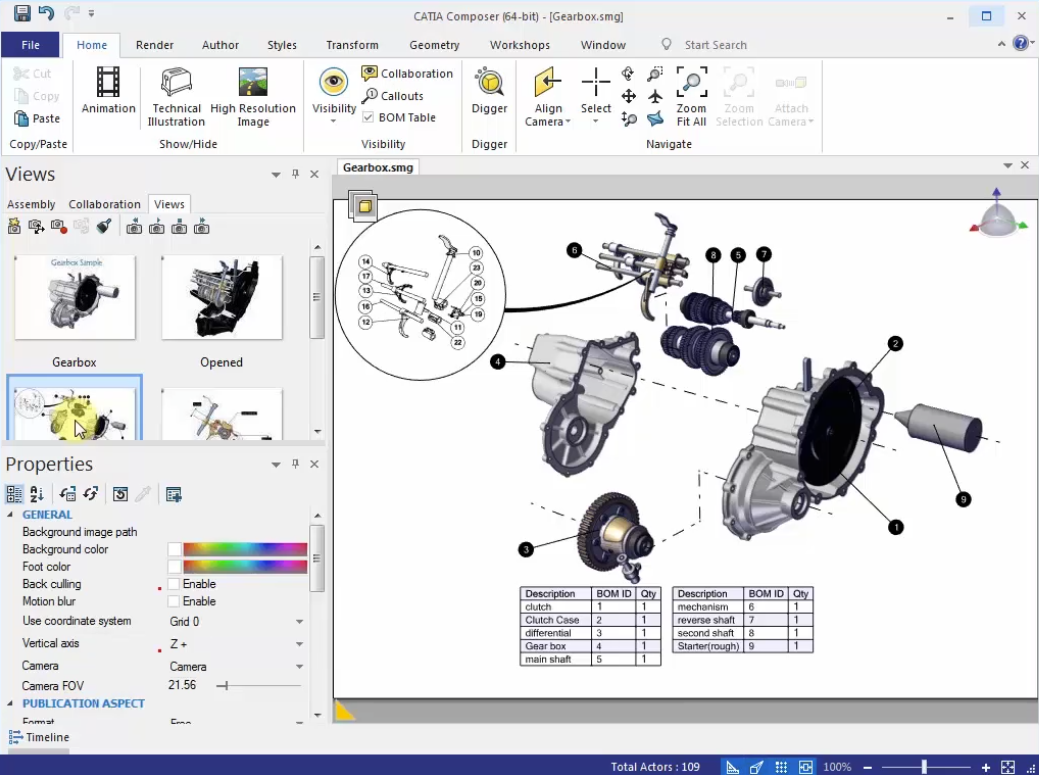Toggle the paper space icon in status bar

(x=806, y=767)
